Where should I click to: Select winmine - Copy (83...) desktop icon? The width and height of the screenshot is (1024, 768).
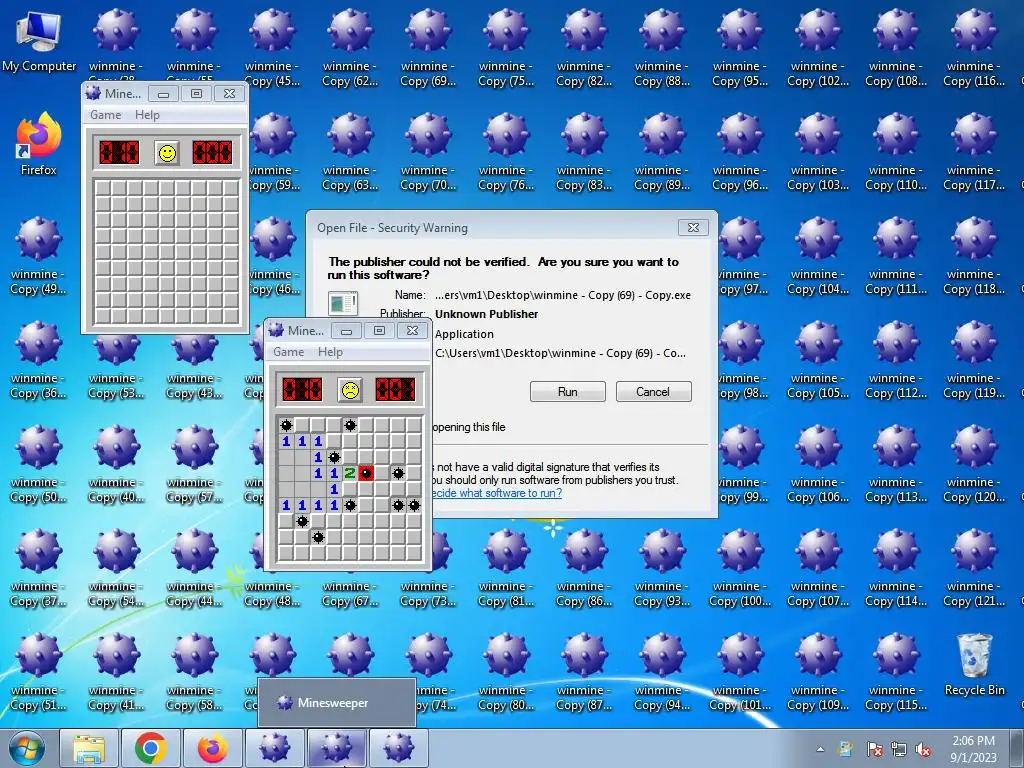coord(584,152)
